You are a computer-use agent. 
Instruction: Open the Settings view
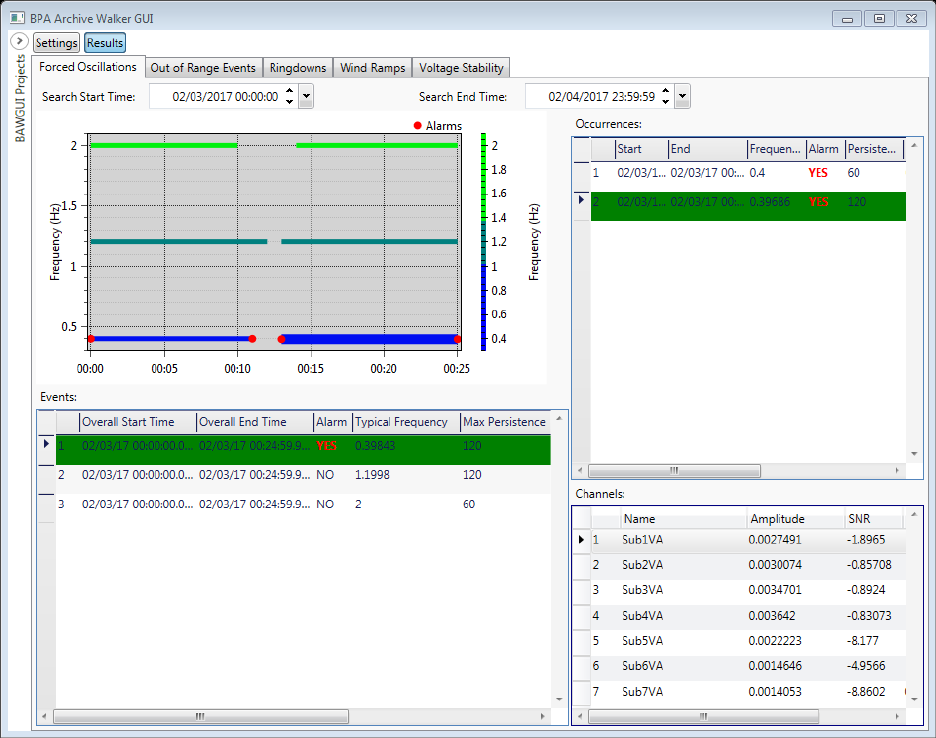[56, 43]
